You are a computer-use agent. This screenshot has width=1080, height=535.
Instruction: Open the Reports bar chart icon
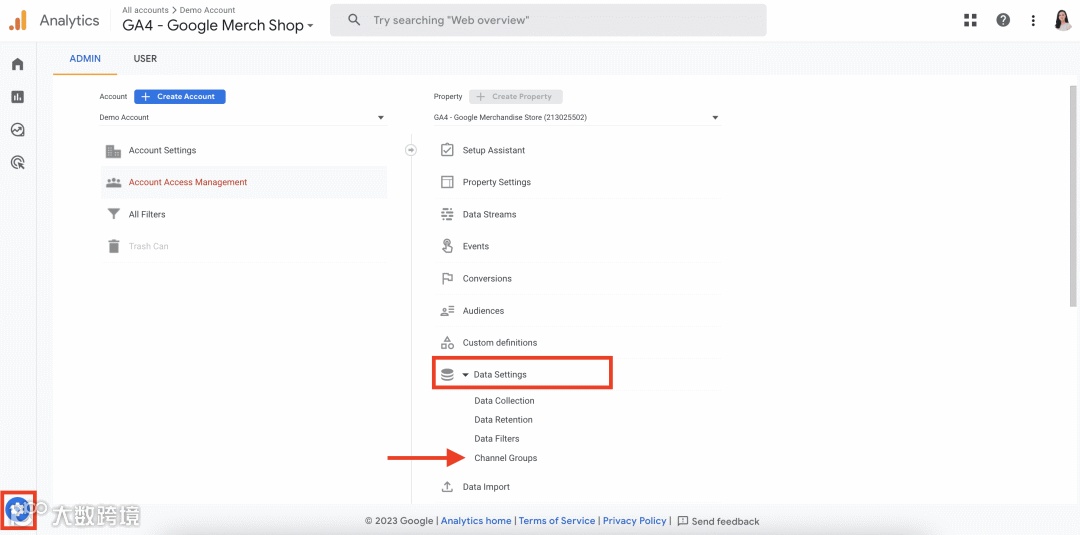pos(18,97)
